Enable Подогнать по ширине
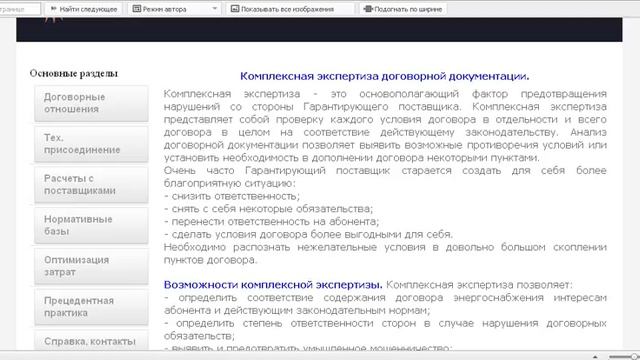Screen dimensions: 640x360 (403, 9)
